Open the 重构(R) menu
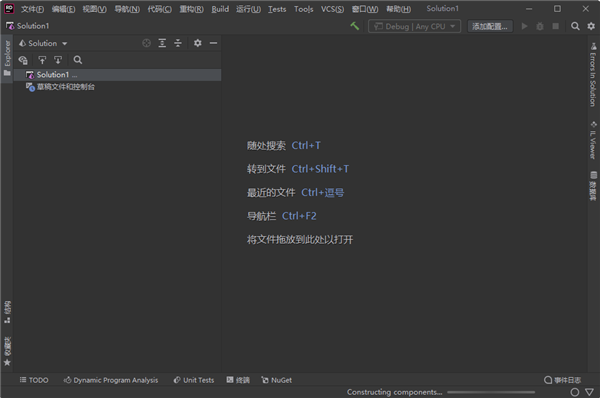The image size is (600, 398). coord(192,9)
